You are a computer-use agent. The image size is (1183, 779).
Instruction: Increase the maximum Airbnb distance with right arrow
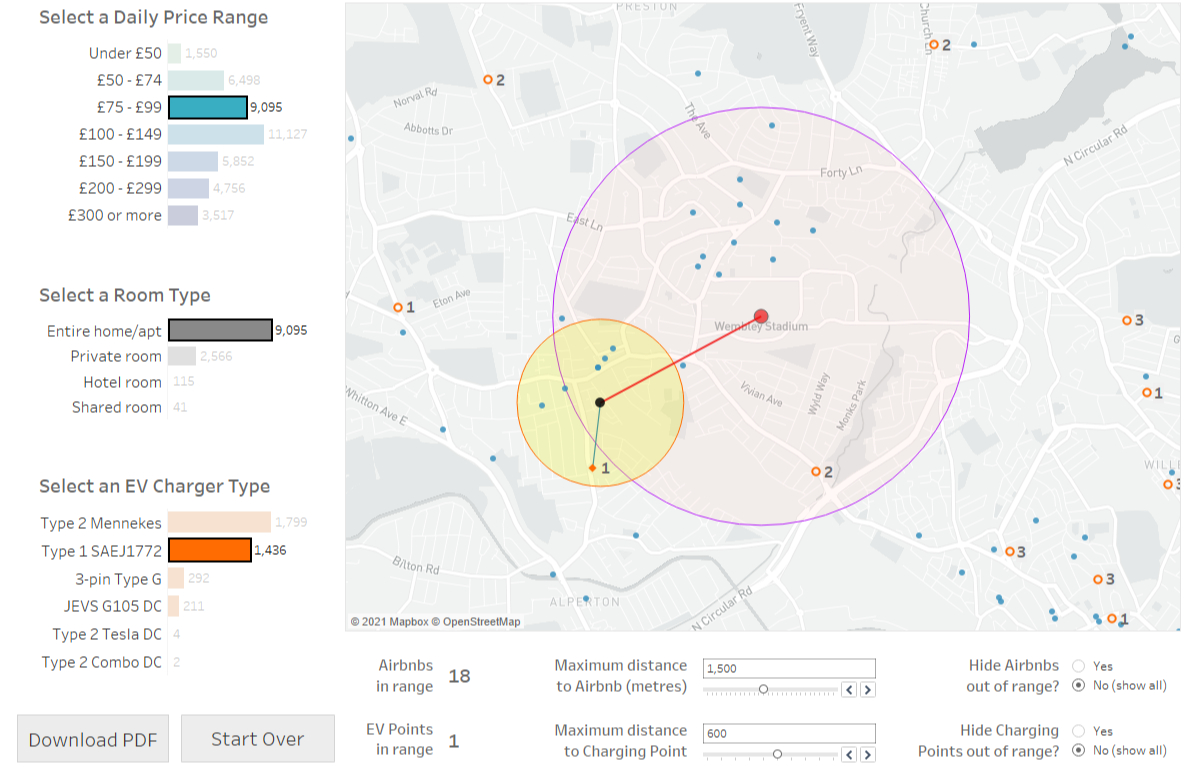click(868, 689)
